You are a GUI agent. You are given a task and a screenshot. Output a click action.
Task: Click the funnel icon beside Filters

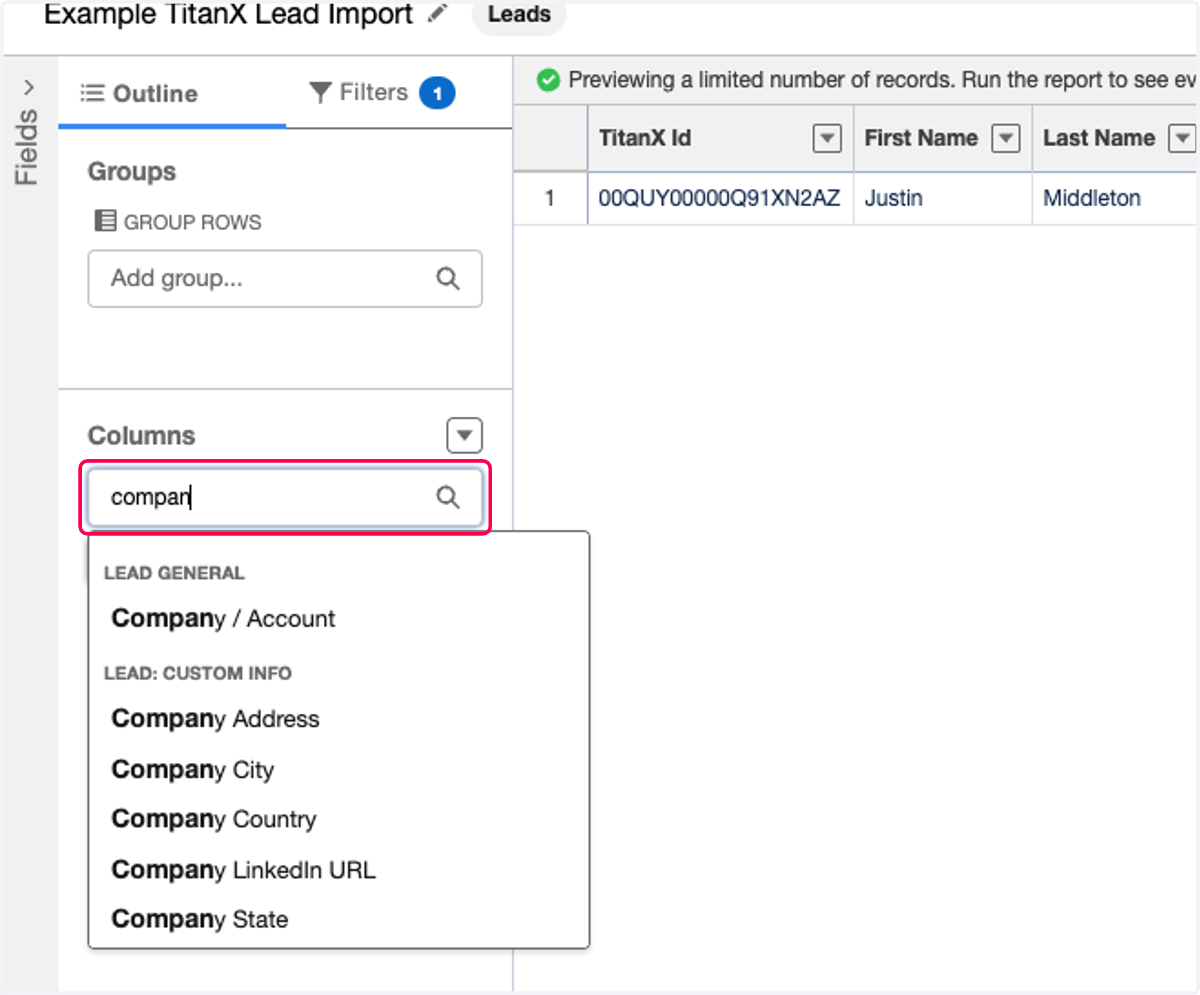pos(320,93)
